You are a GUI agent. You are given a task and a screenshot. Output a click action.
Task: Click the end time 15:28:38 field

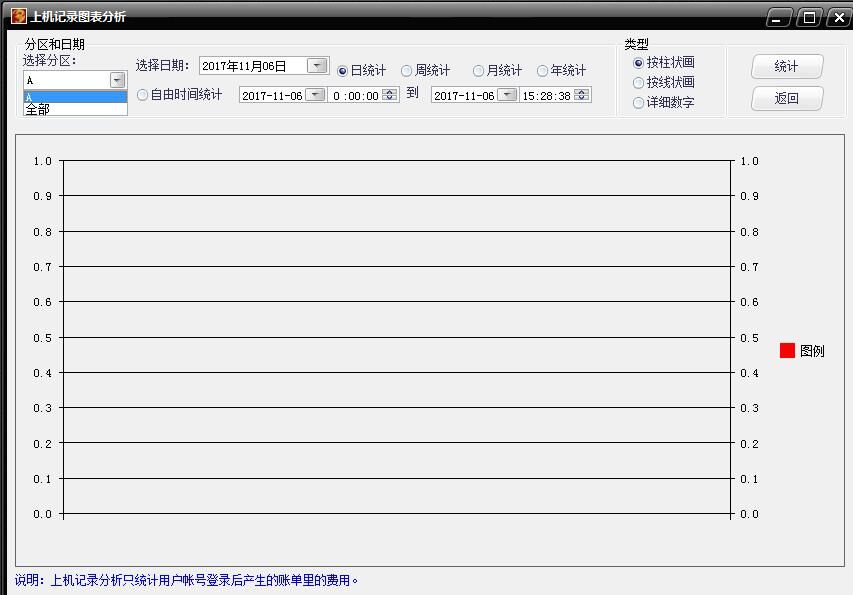coord(546,96)
